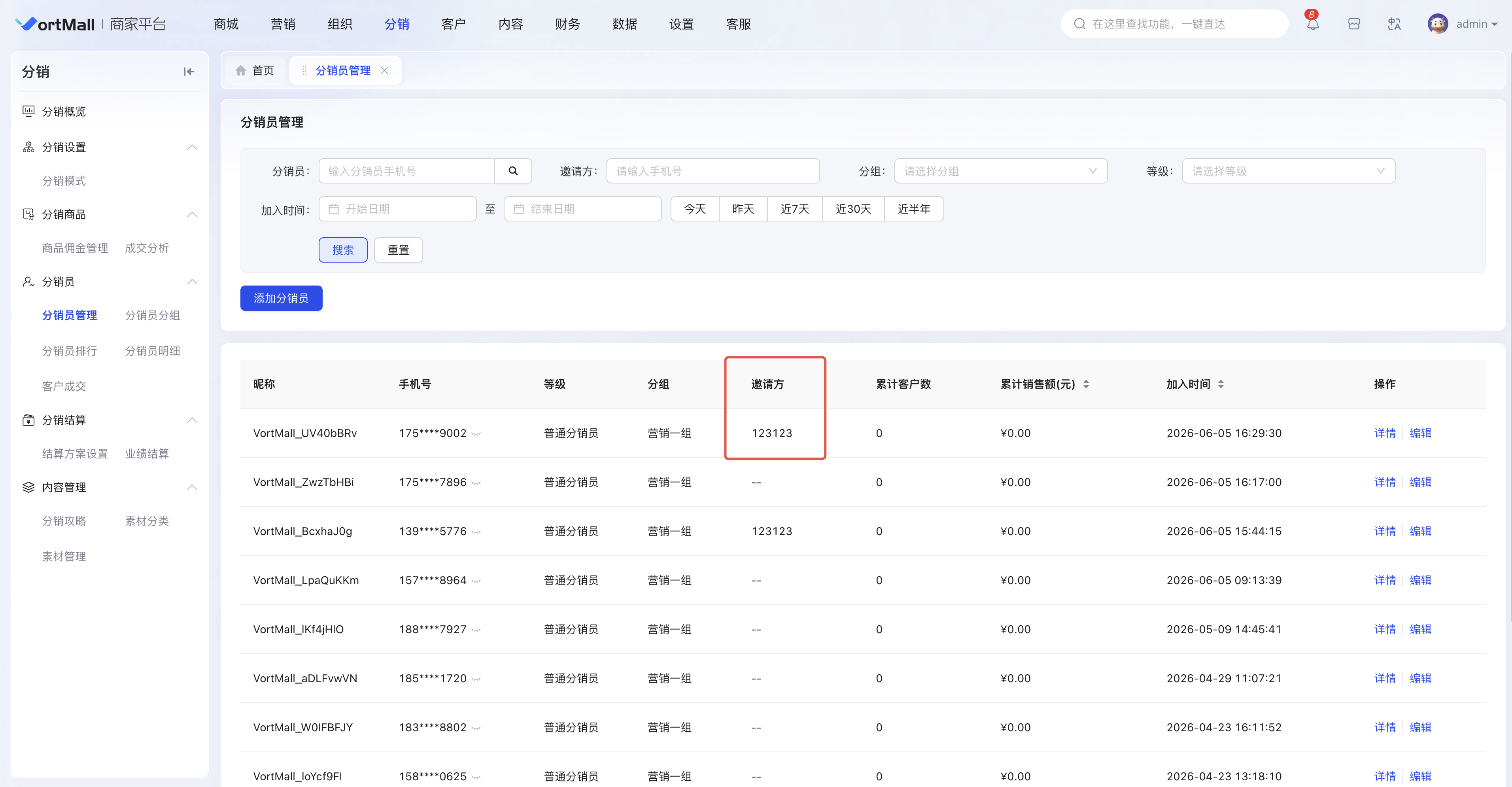The image size is (1512, 787).
Task: Click the 重置 button
Action: pos(399,250)
